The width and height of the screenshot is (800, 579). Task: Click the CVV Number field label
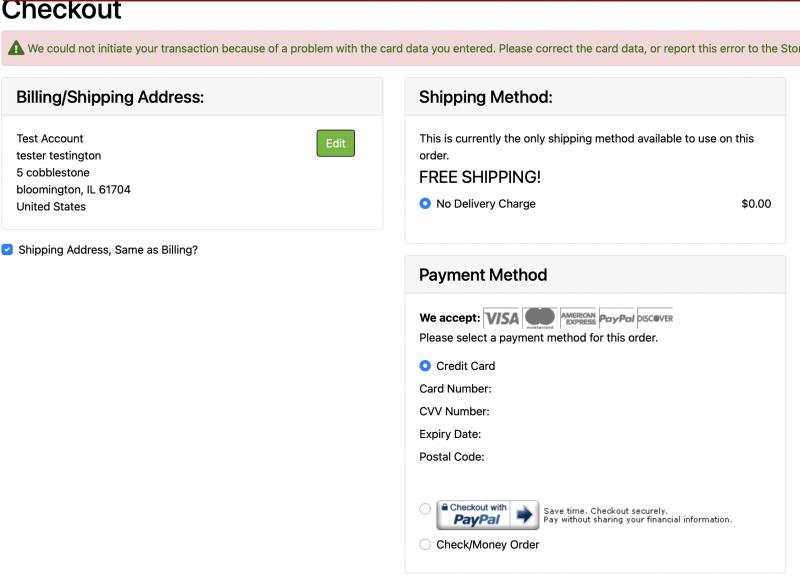click(454, 411)
